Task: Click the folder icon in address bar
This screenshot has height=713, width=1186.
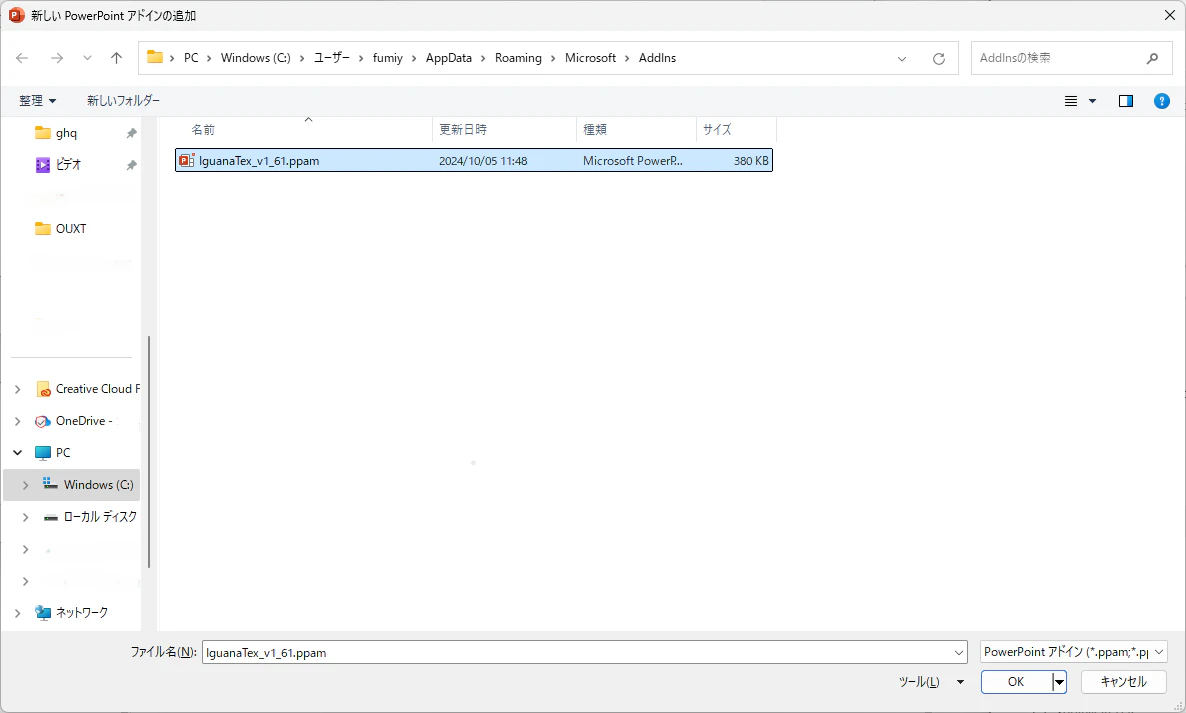Action: [155, 57]
